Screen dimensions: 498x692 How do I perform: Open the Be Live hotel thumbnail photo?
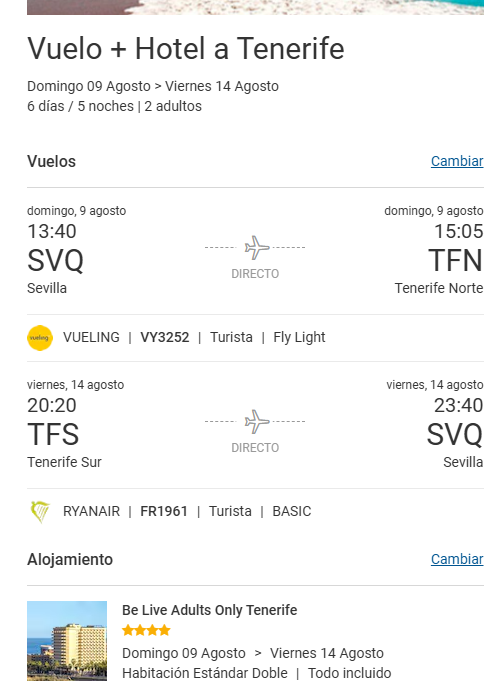[67, 641]
